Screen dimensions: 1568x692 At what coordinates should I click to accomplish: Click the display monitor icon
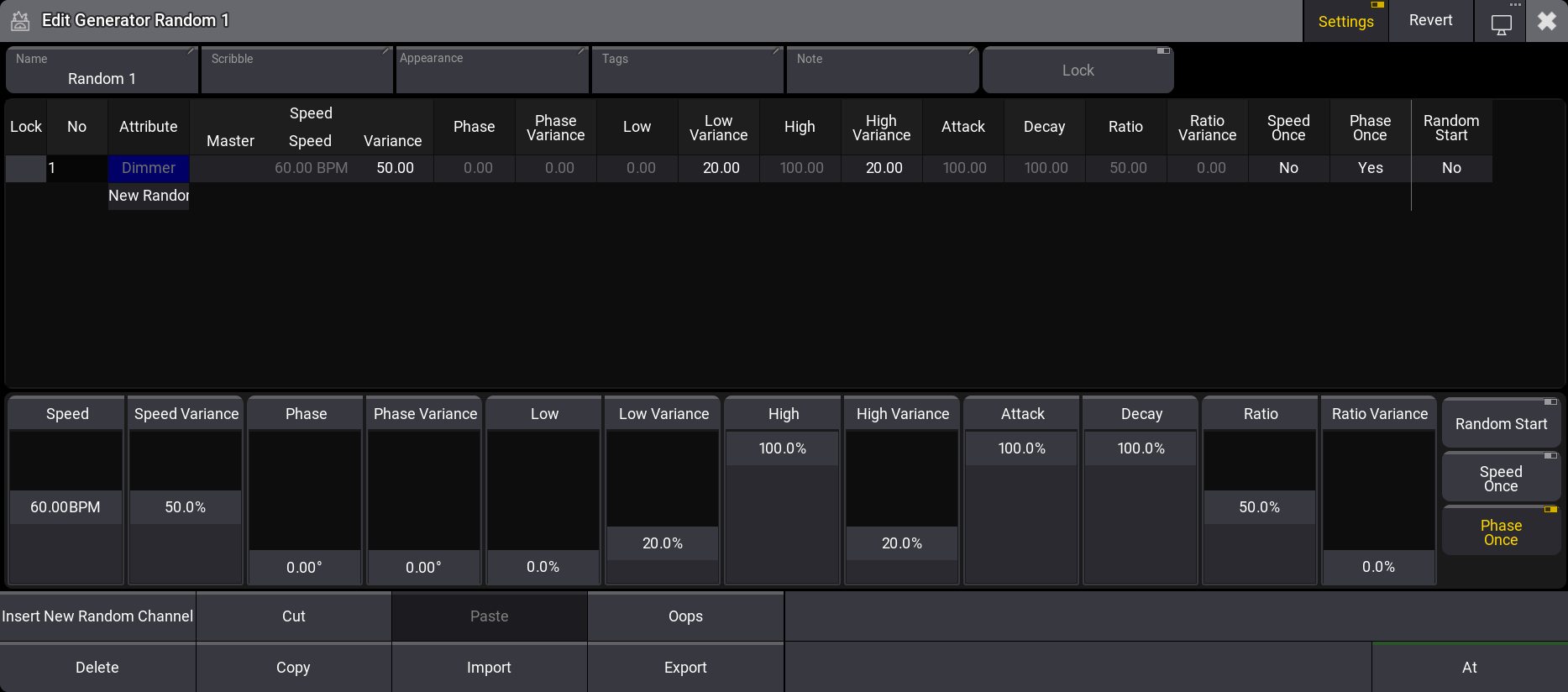[x=1501, y=24]
